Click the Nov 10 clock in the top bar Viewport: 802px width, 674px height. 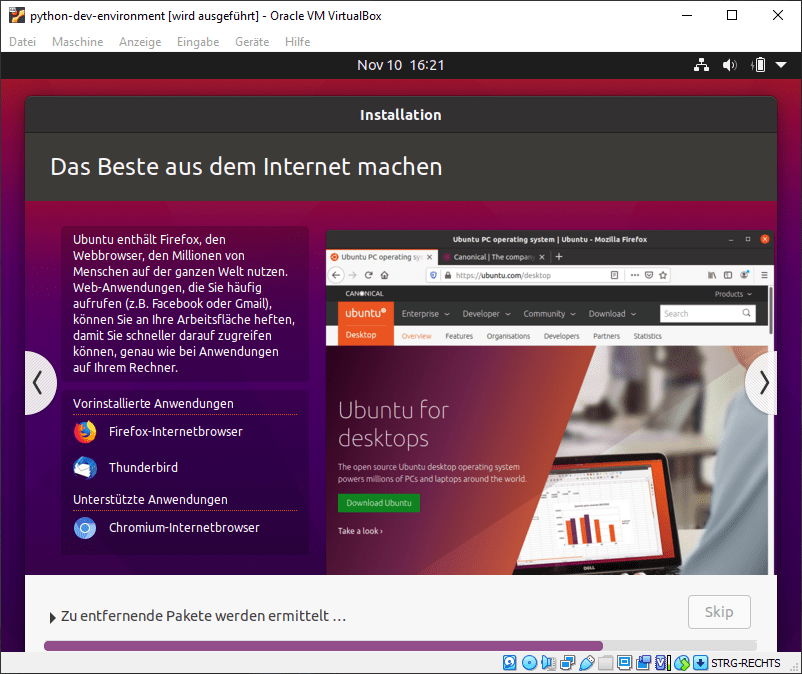[401, 65]
